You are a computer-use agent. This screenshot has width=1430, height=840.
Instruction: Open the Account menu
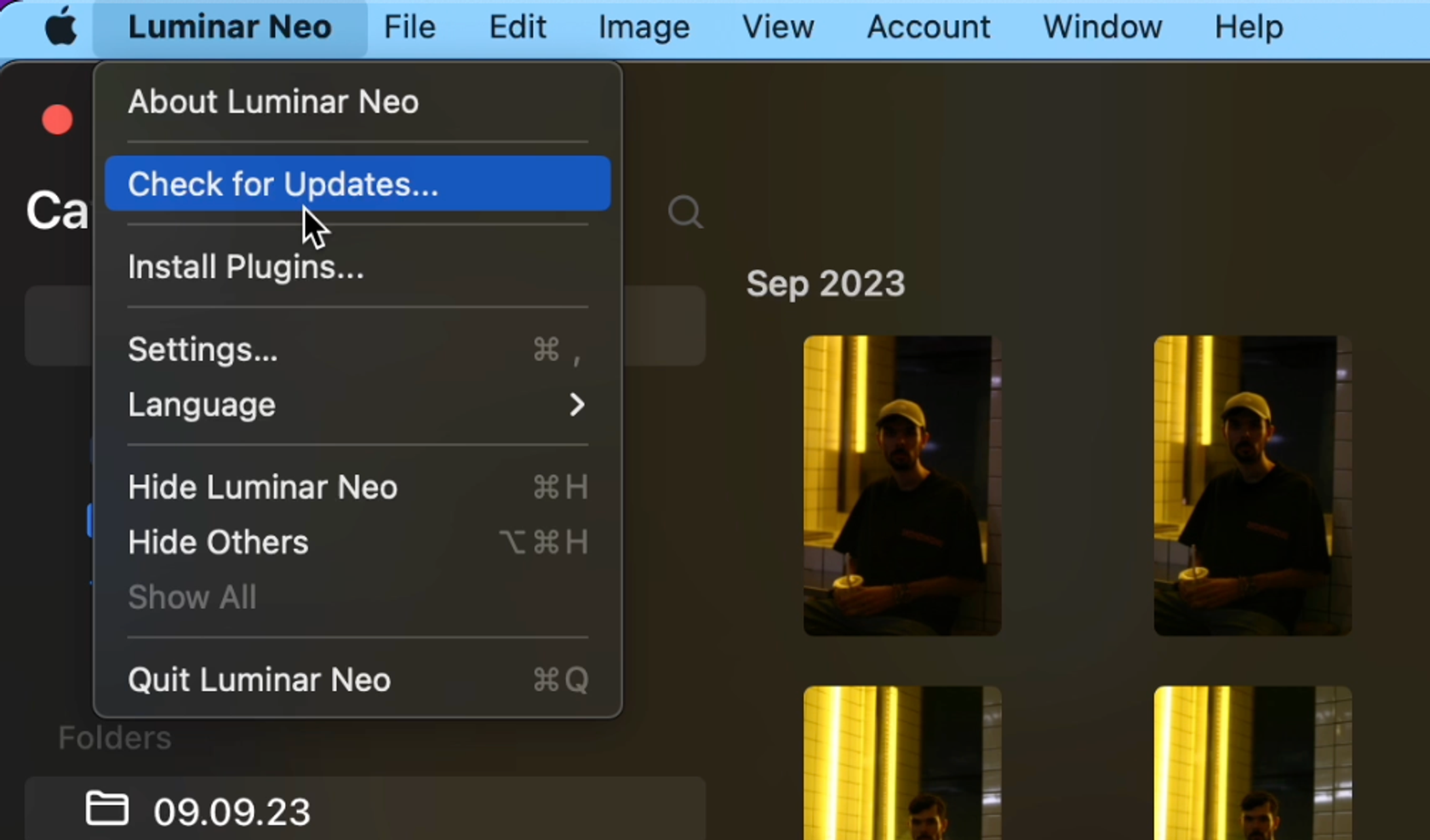coord(928,26)
